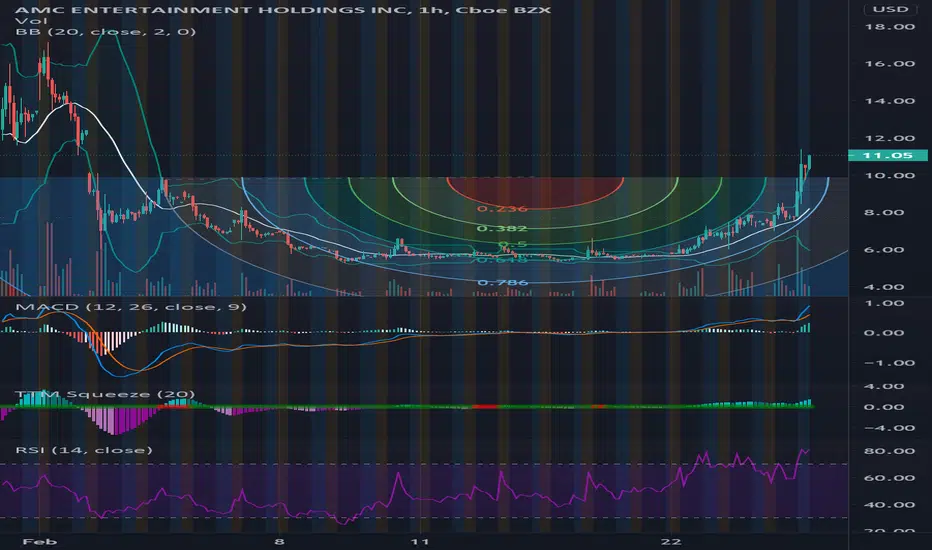Click the 0.382 Fibonacci arc label
Image resolution: width=932 pixels, height=550 pixels.
[x=502, y=228]
